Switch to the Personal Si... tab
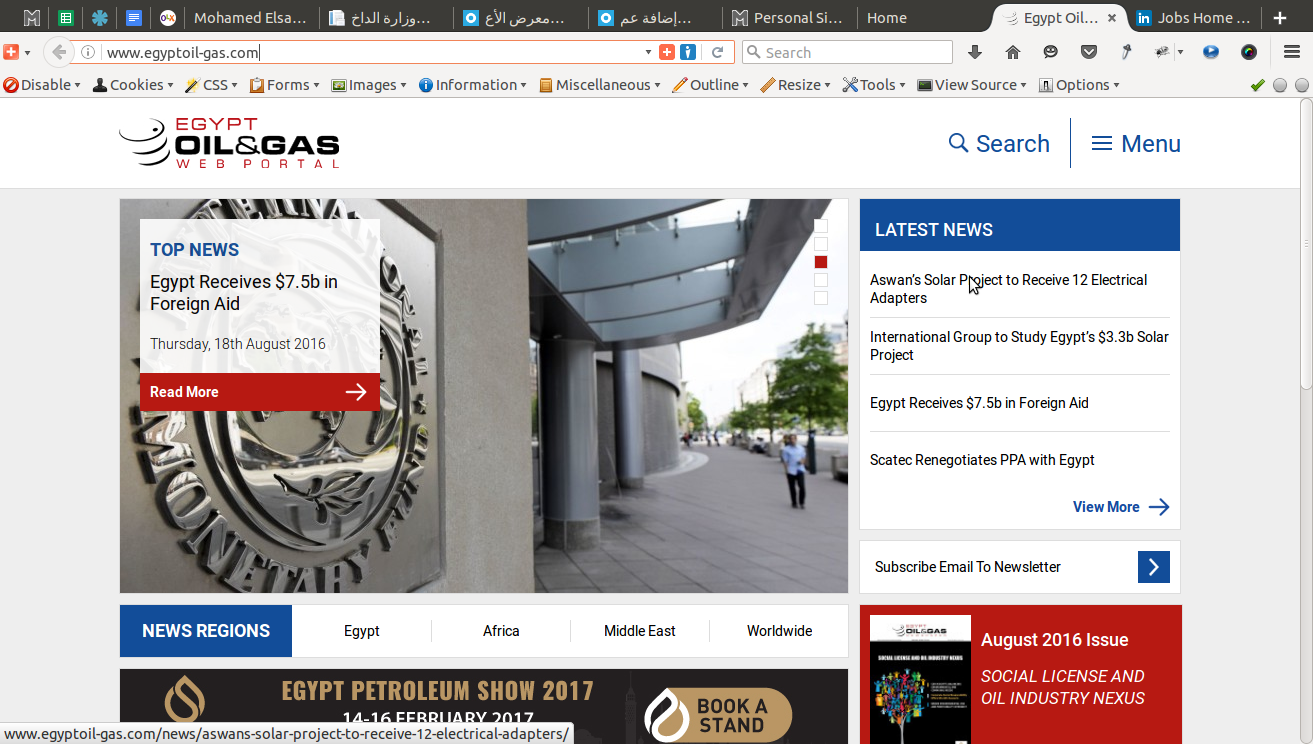This screenshot has height=744, width=1313. click(x=790, y=18)
